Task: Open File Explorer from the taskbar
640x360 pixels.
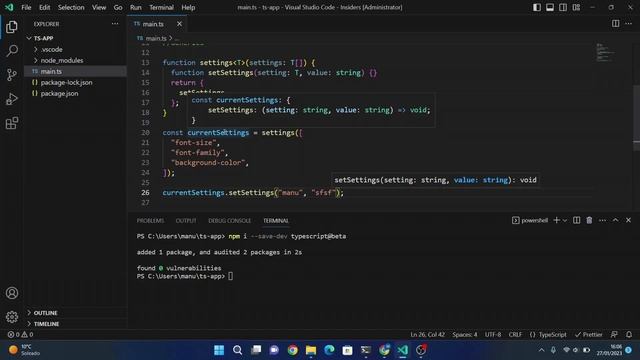Action: 311,350
